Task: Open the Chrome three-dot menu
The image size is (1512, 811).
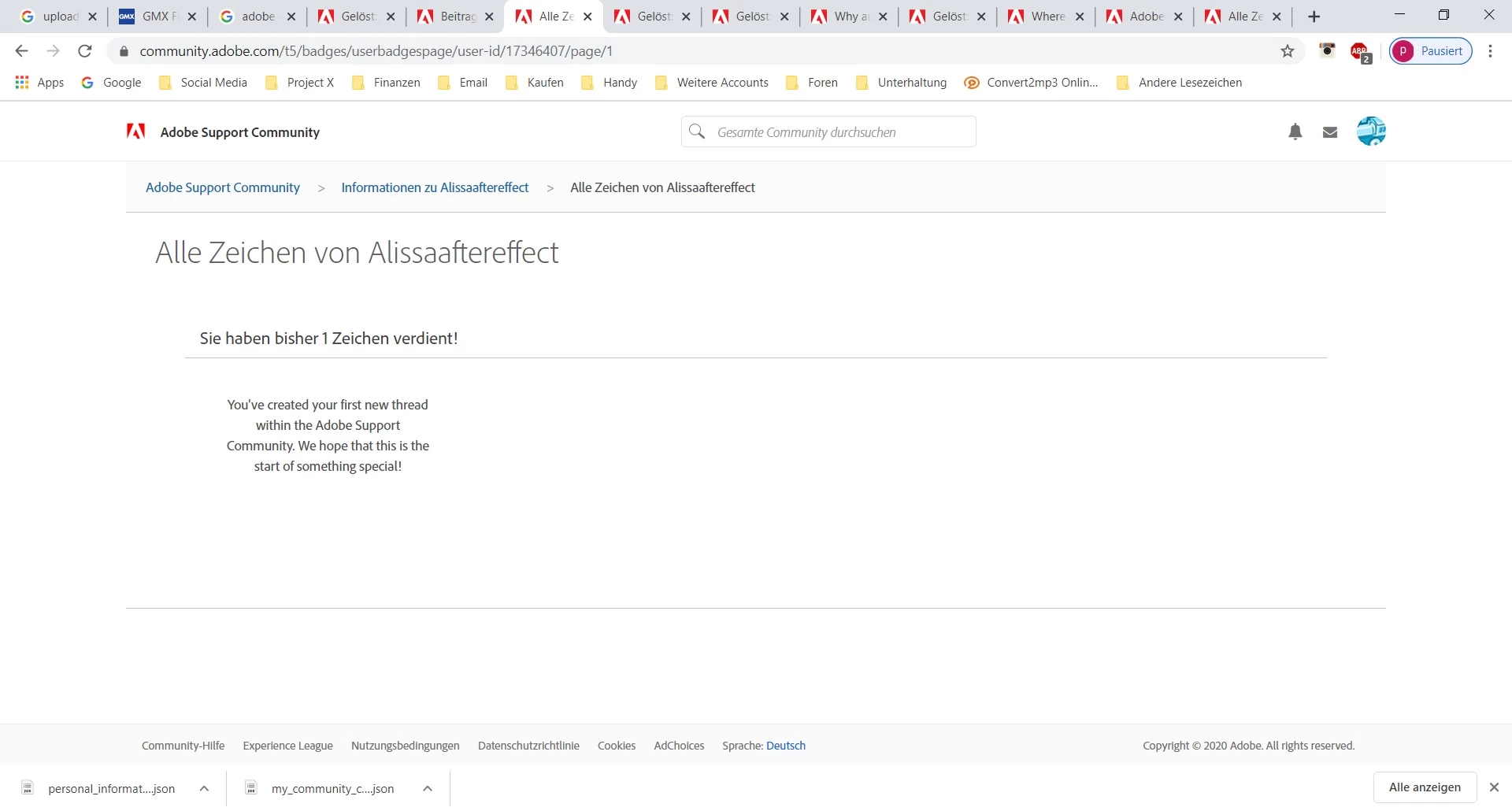Action: 1490,51
